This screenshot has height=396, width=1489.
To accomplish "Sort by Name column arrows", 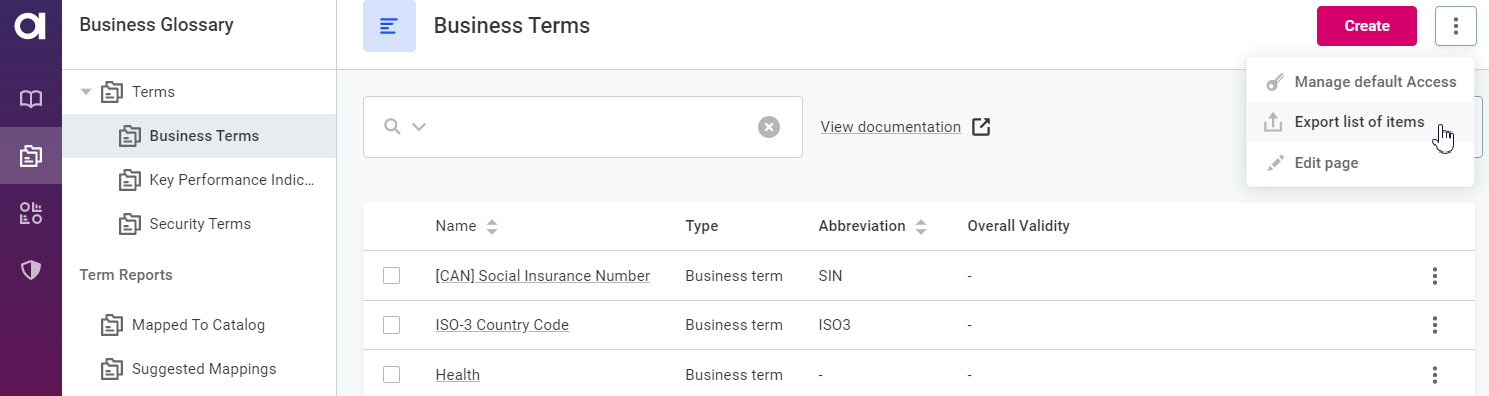I will click(x=491, y=227).
